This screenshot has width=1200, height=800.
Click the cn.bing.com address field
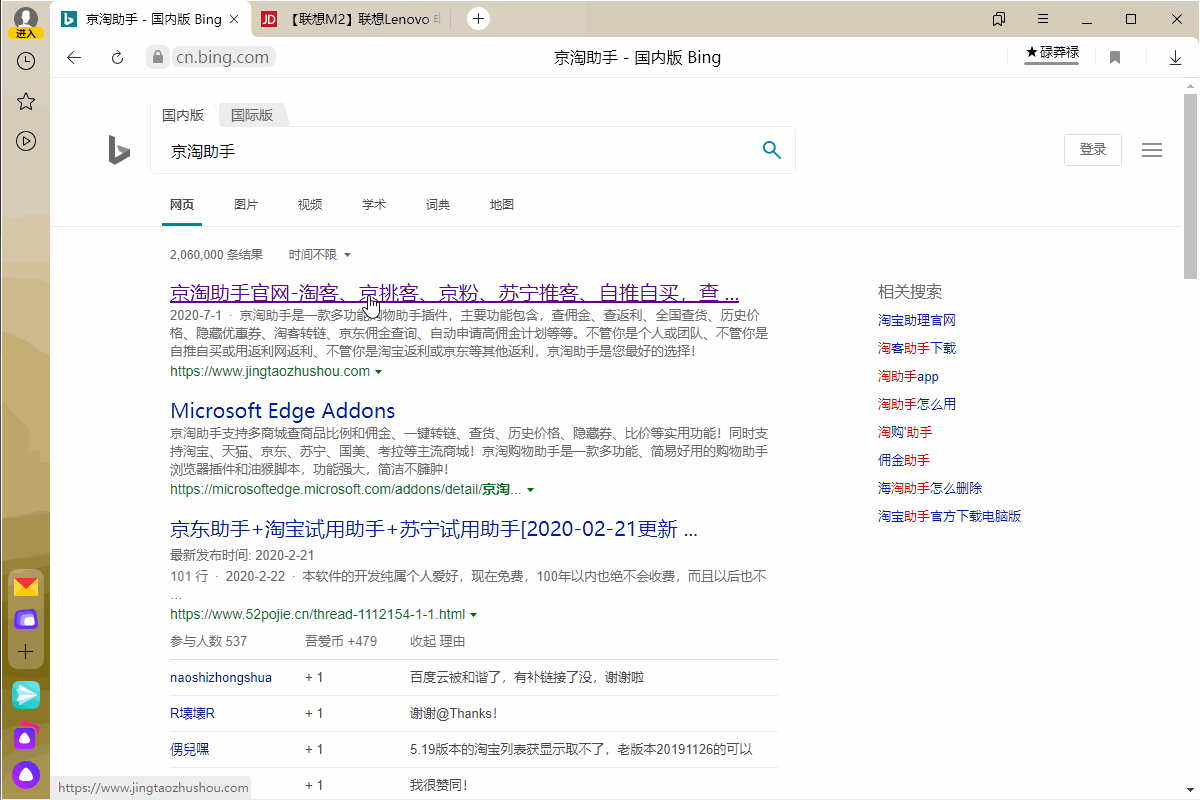tap(222, 57)
